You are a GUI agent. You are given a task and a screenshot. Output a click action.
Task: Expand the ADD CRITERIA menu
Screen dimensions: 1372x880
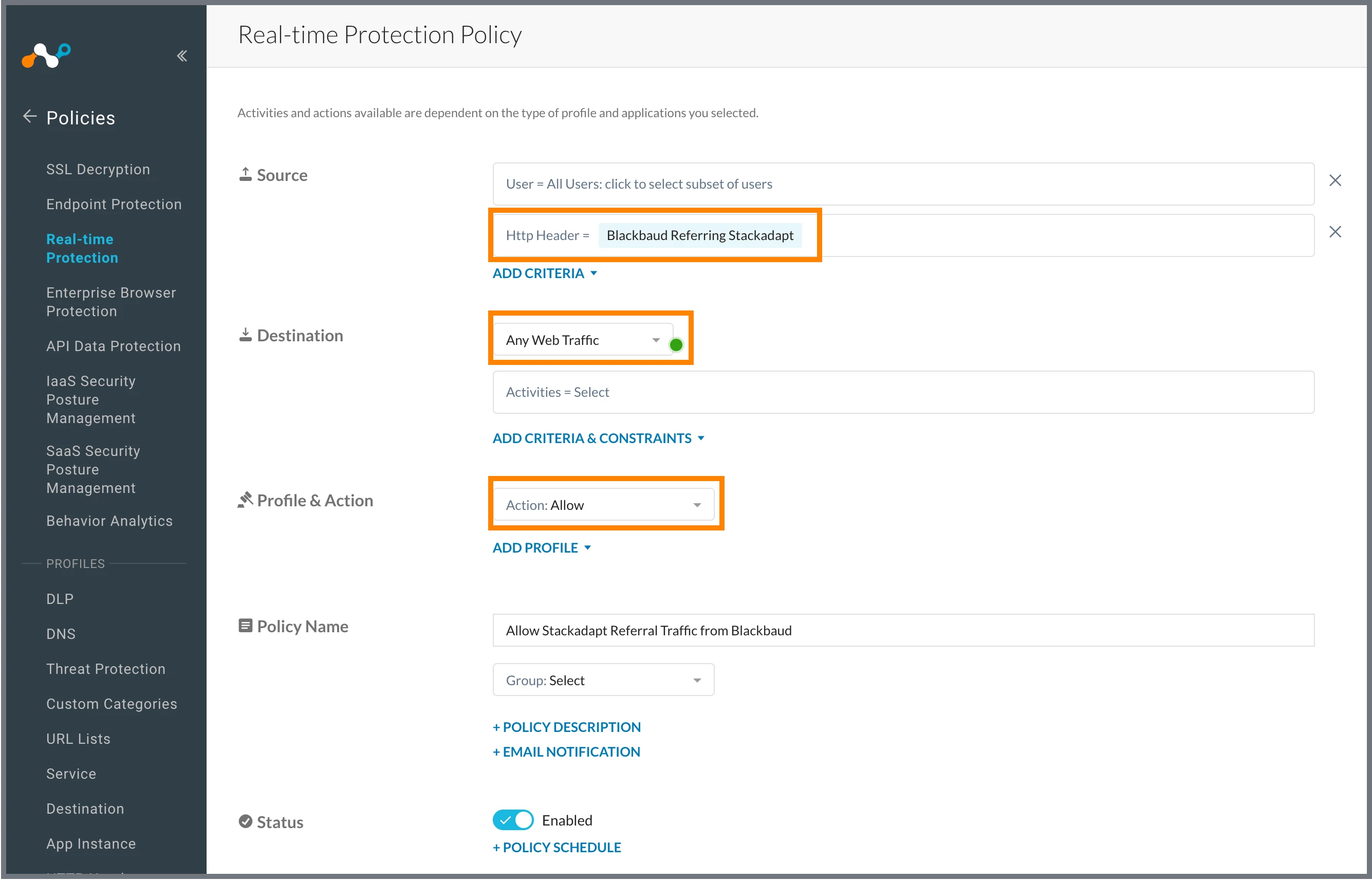click(544, 273)
